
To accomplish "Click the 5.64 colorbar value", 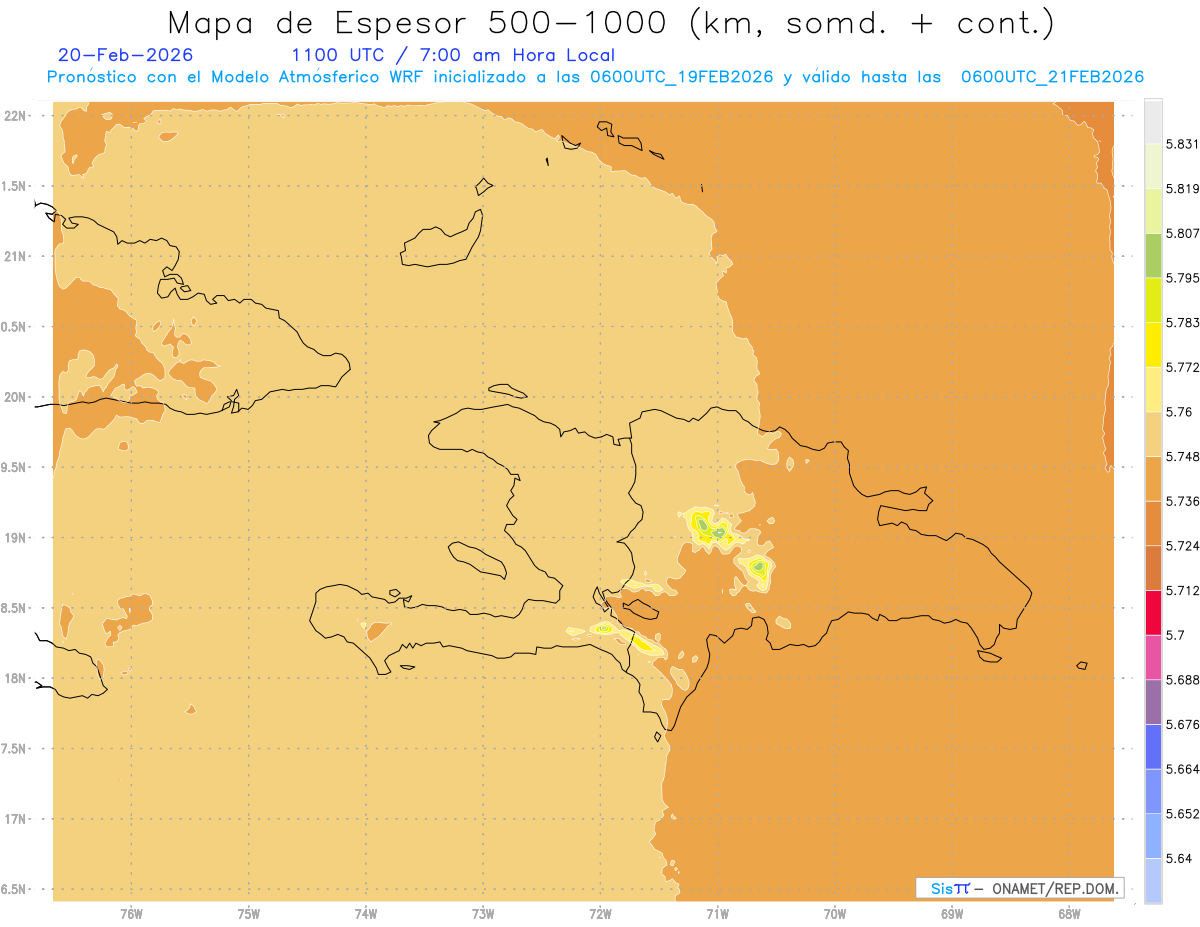I will pos(1180,859).
